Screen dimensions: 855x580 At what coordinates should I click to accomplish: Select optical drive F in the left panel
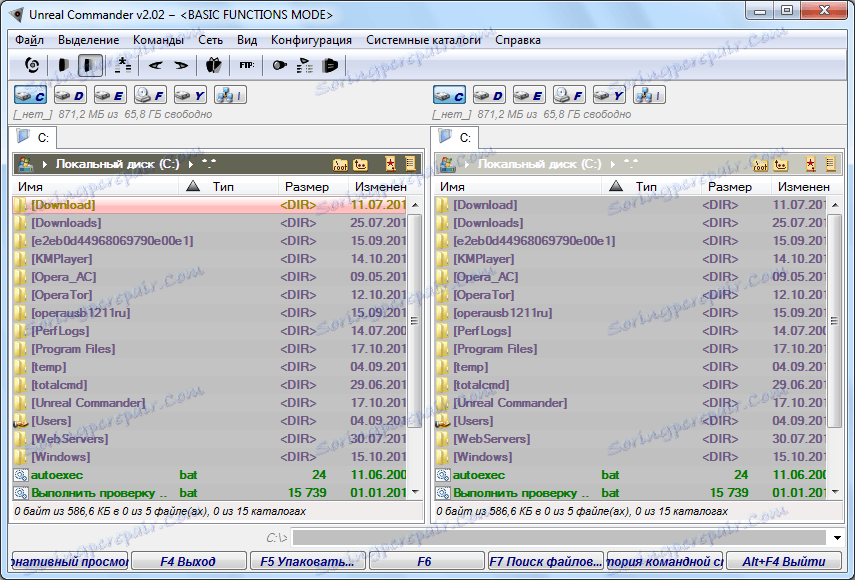tap(150, 95)
